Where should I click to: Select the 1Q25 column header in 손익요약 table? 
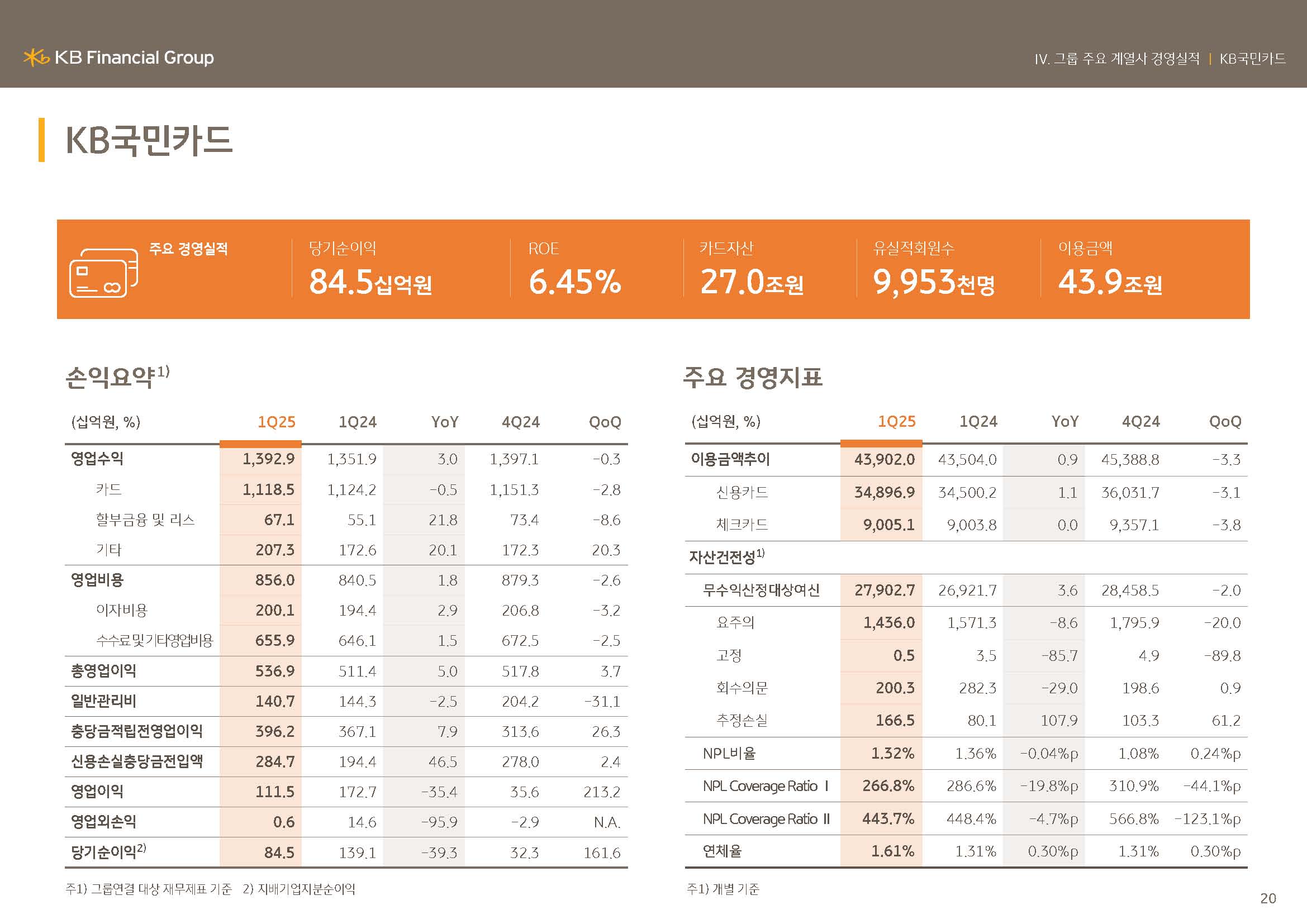click(x=276, y=422)
